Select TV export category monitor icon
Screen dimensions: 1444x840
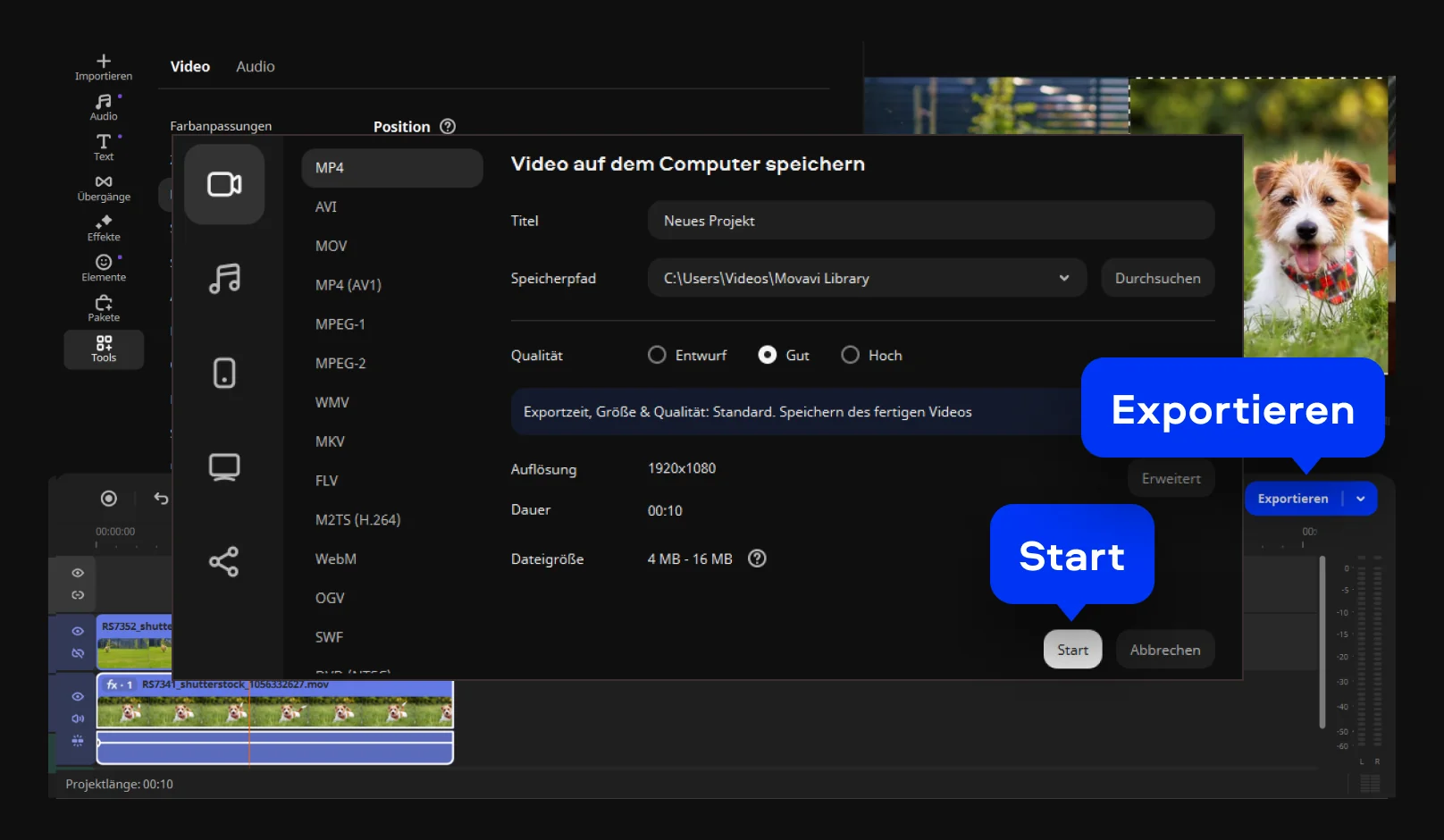coord(224,466)
